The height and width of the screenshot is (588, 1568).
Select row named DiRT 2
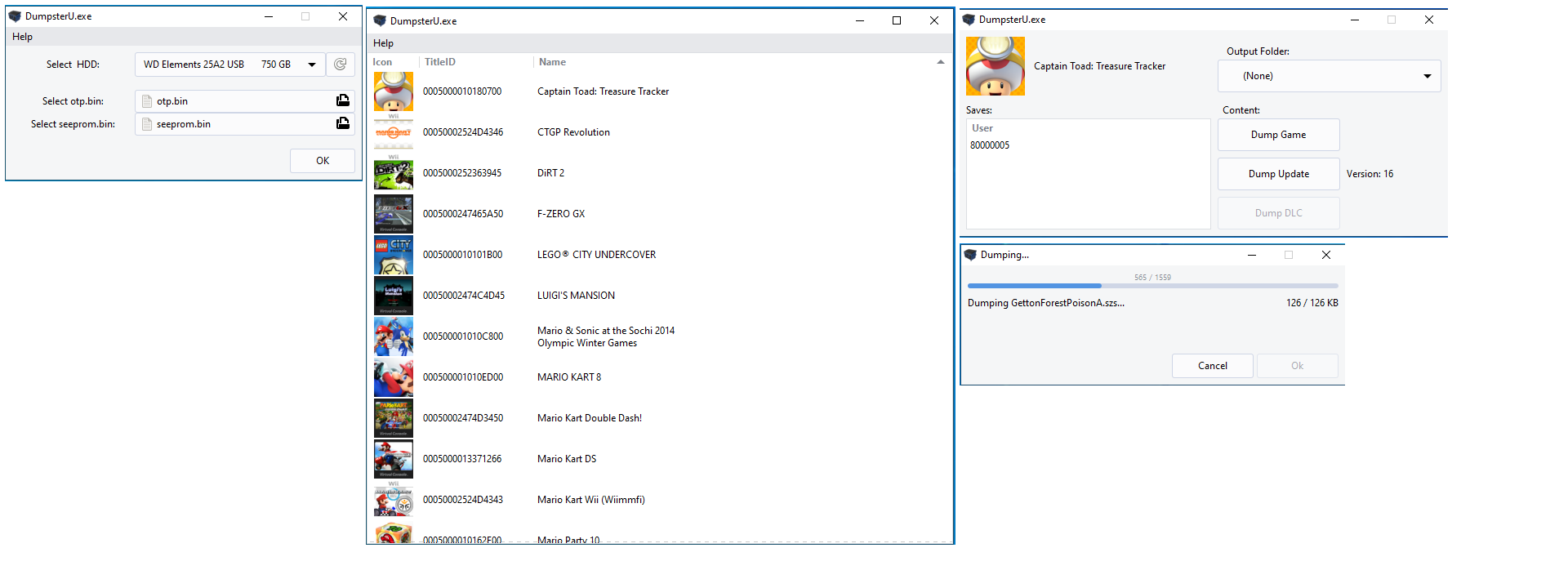coord(551,173)
